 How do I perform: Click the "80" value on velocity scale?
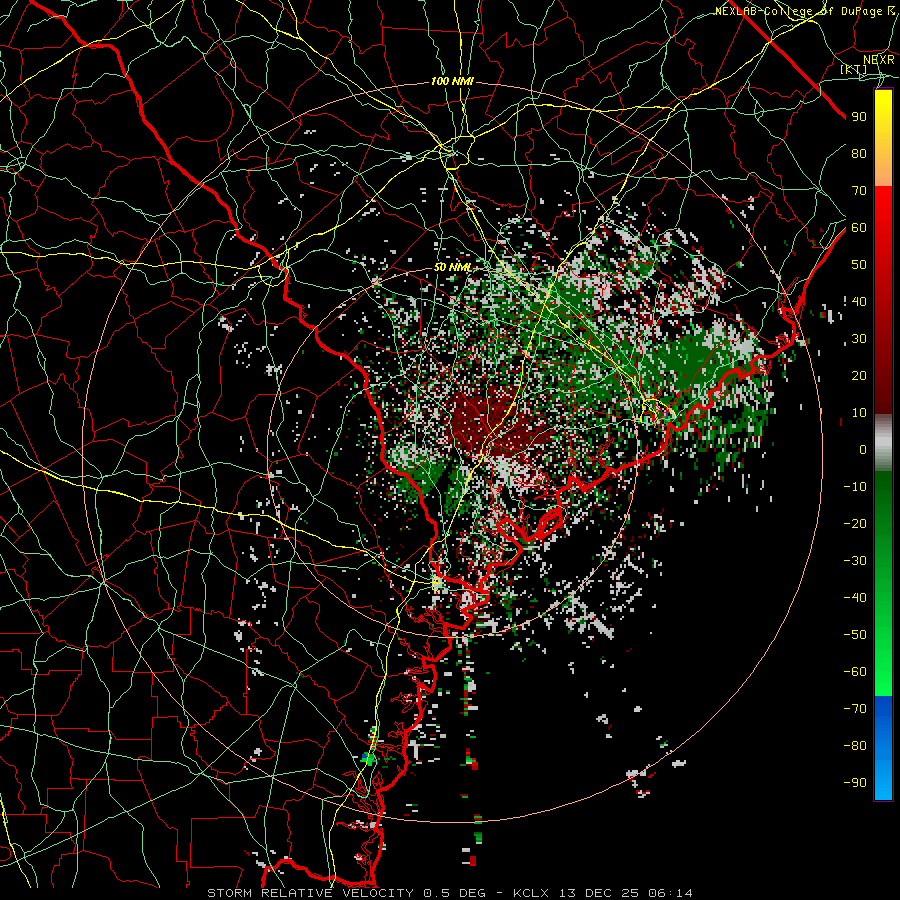tap(859, 154)
